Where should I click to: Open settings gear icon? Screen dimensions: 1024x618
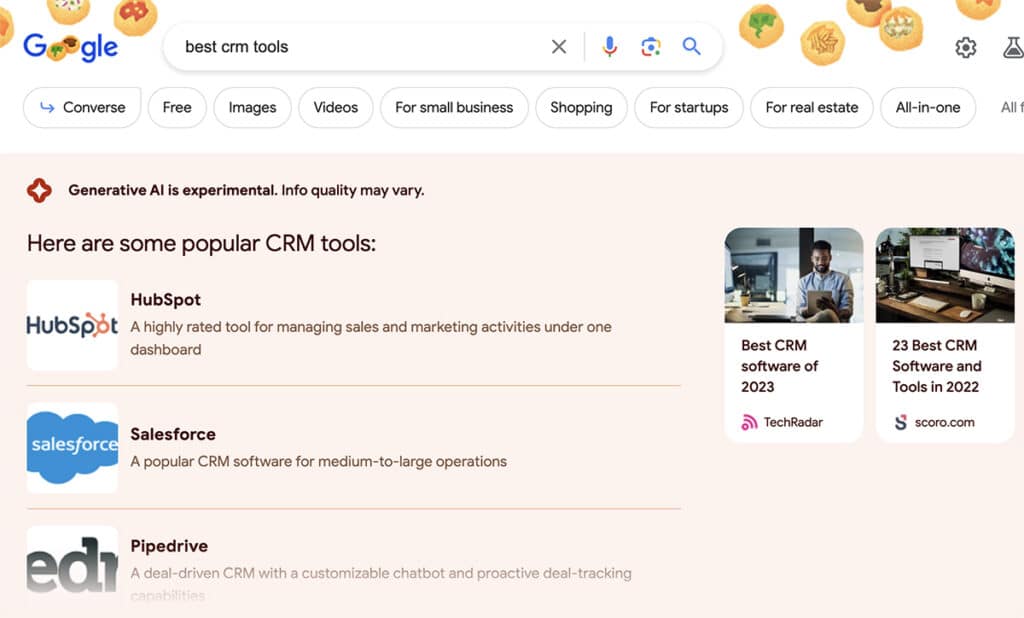965,48
